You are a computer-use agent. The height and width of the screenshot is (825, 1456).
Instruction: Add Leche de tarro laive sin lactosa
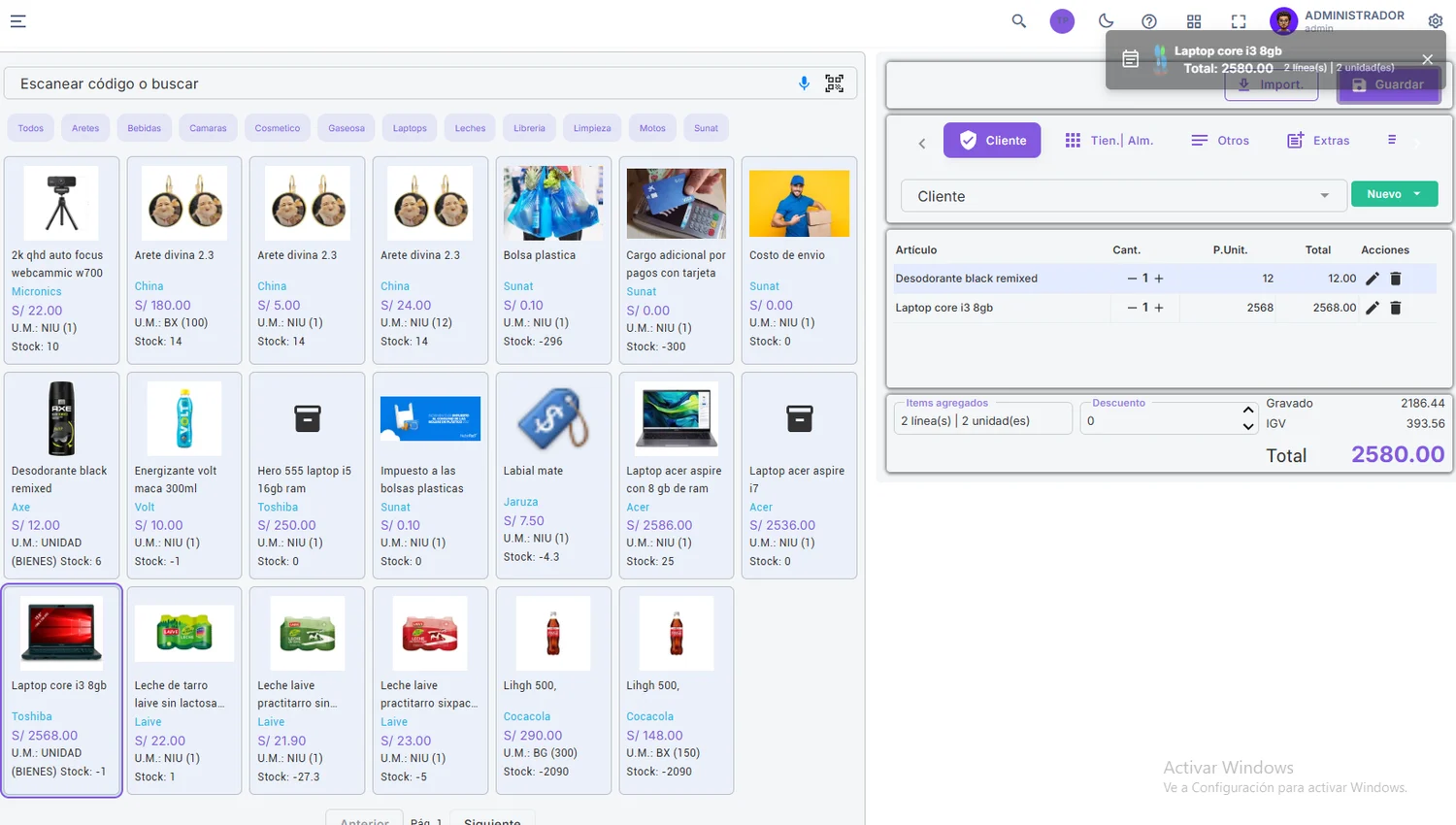coord(184,691)
